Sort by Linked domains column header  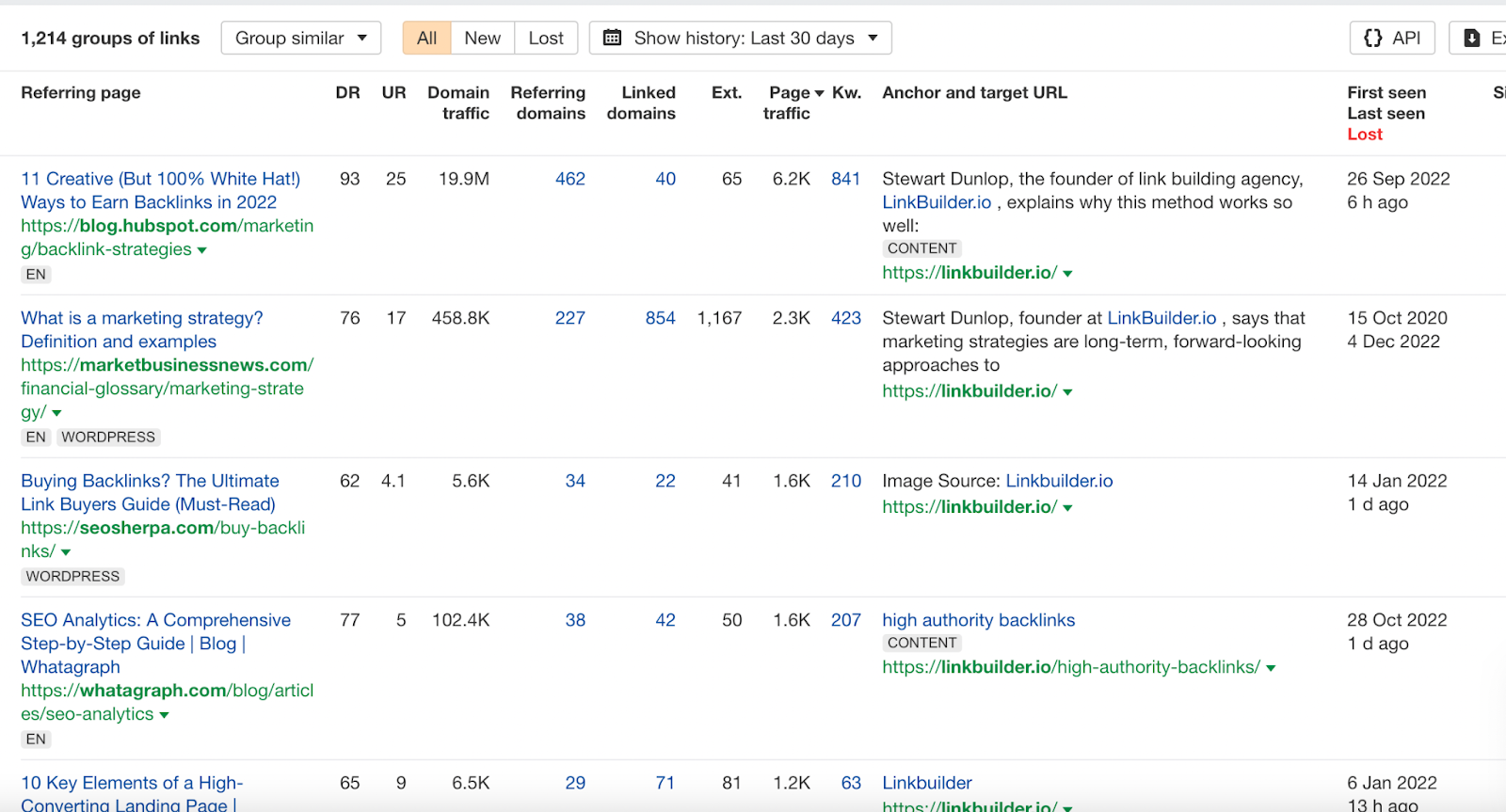[x=641, y=103]
